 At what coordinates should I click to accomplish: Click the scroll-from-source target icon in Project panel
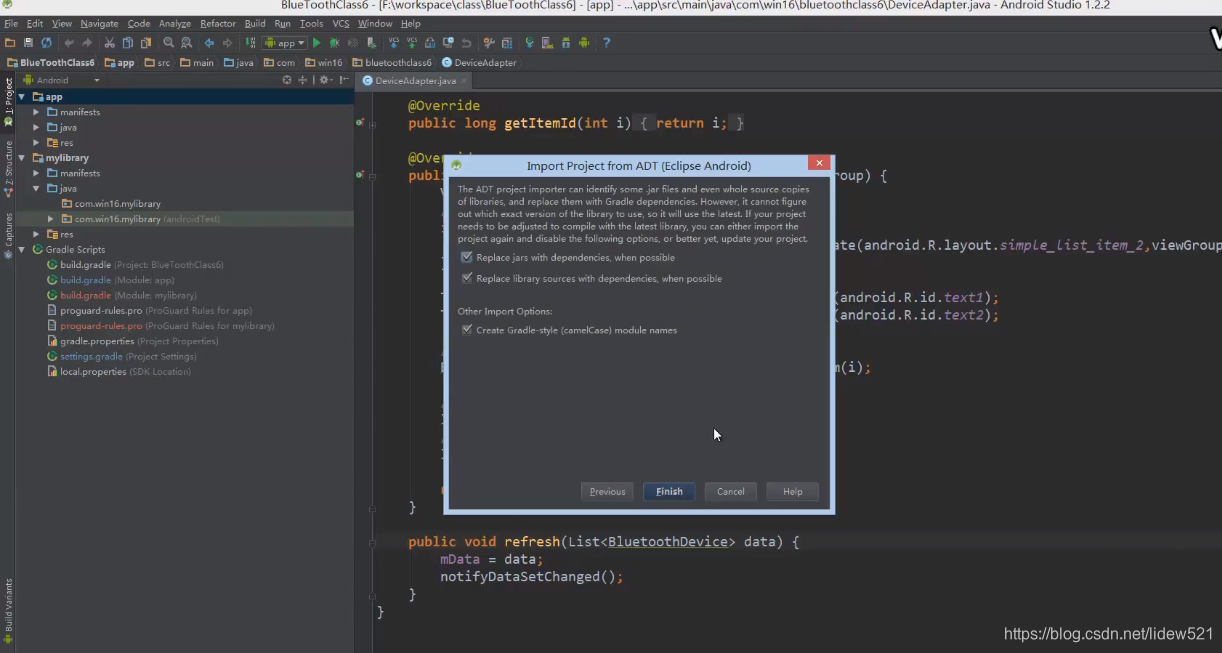point(287,80)
